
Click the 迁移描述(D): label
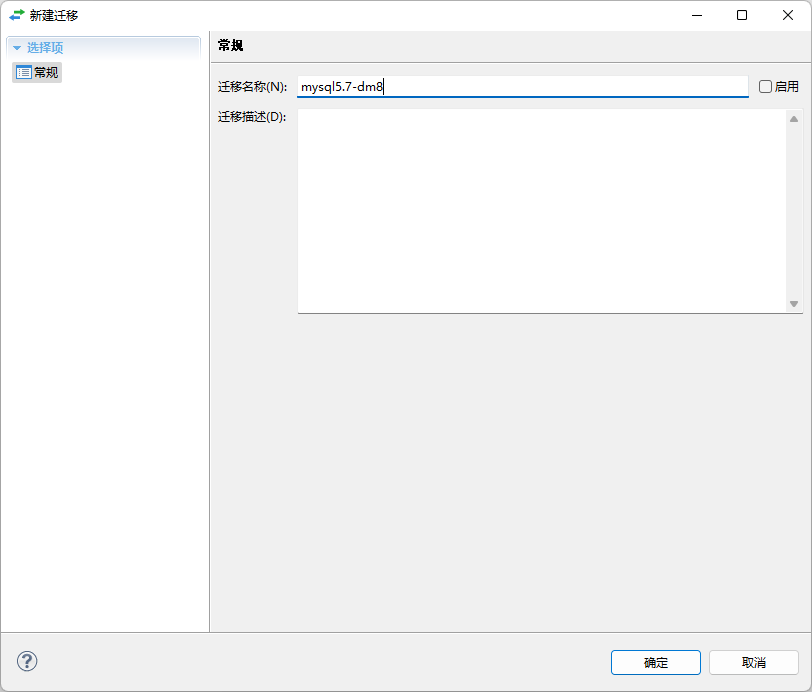tap(252, 117)
